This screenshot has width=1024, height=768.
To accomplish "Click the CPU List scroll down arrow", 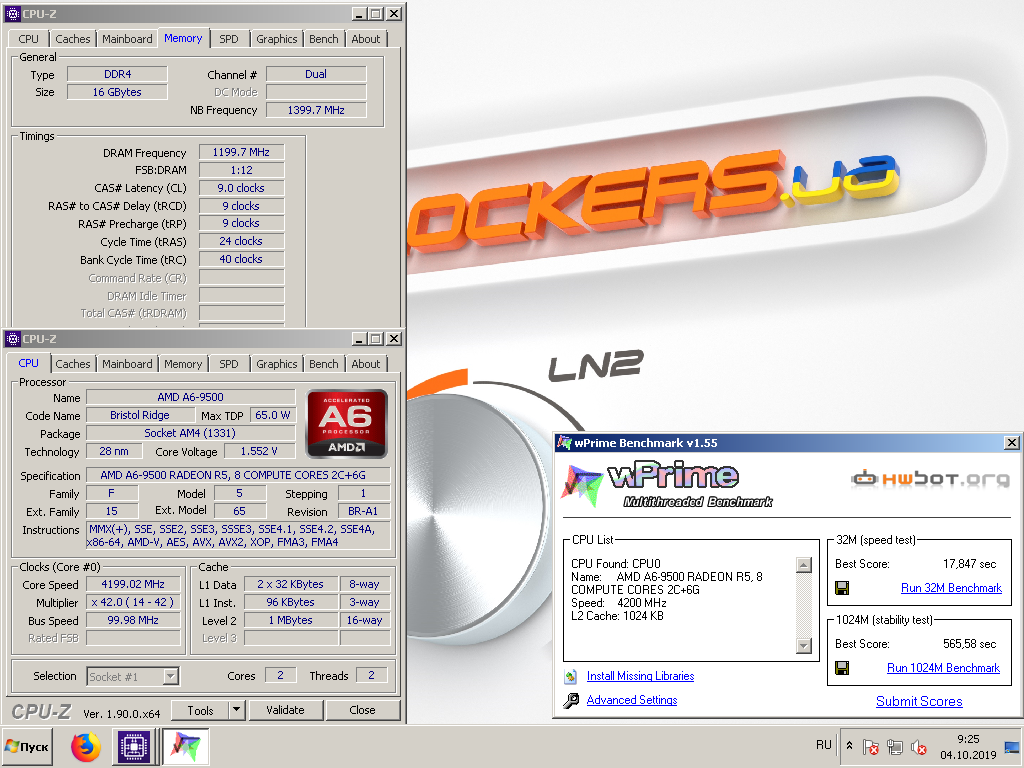I will [x=804, y=645].
